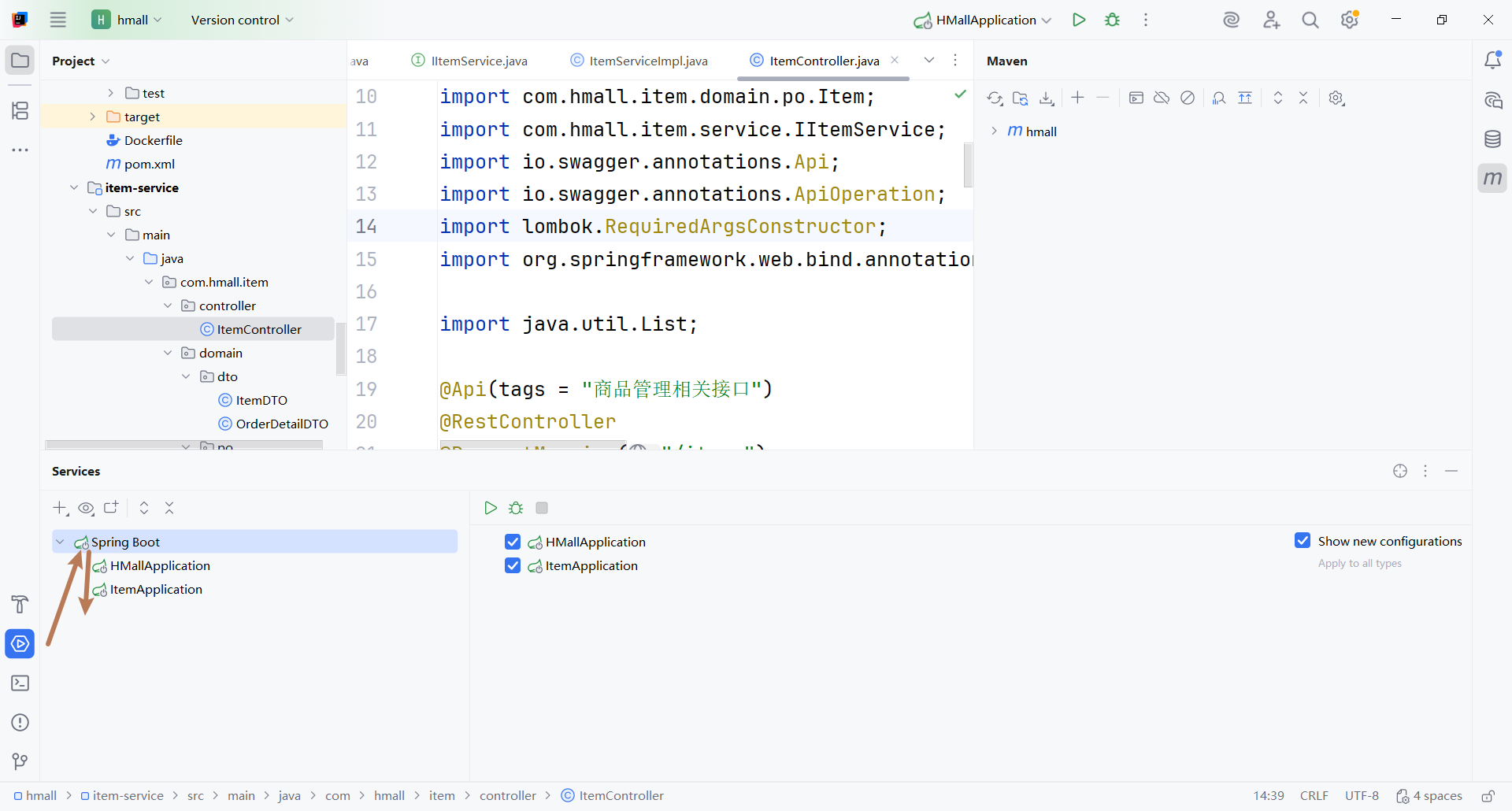Open Version control dropdown
The image size is (1512, 811).
(242, 20)
